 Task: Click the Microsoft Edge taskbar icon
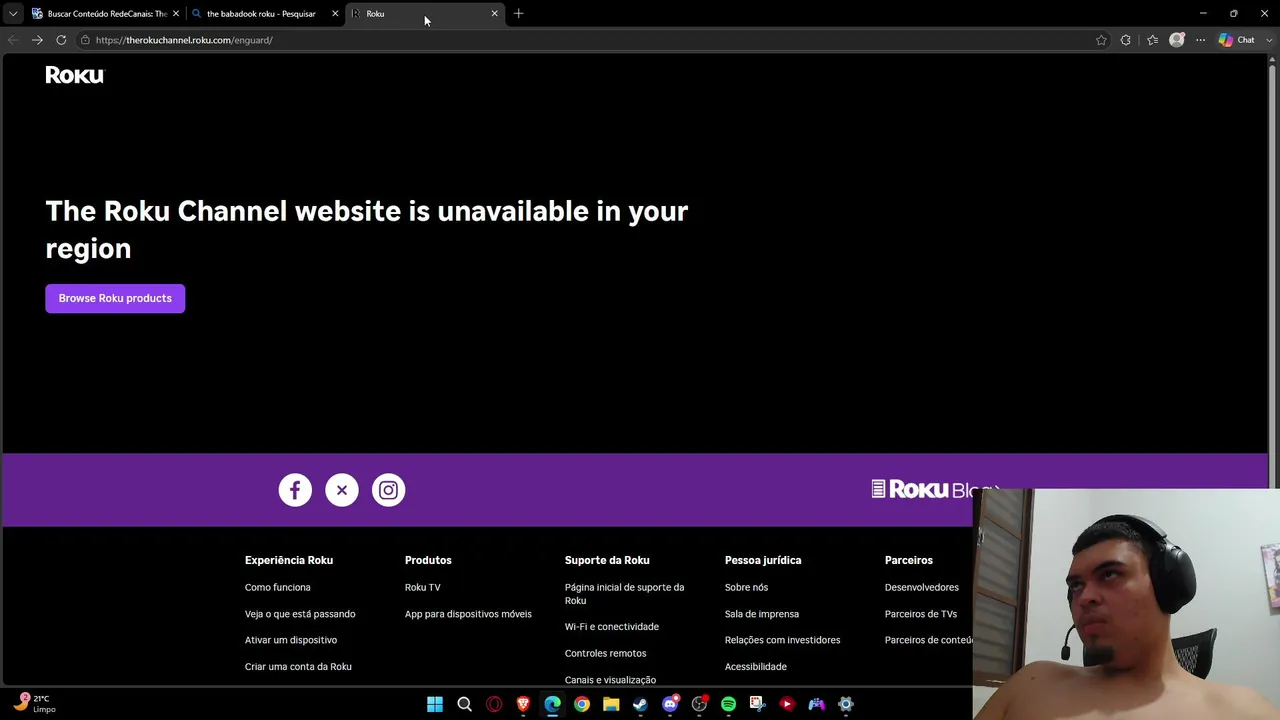[553, 704]
